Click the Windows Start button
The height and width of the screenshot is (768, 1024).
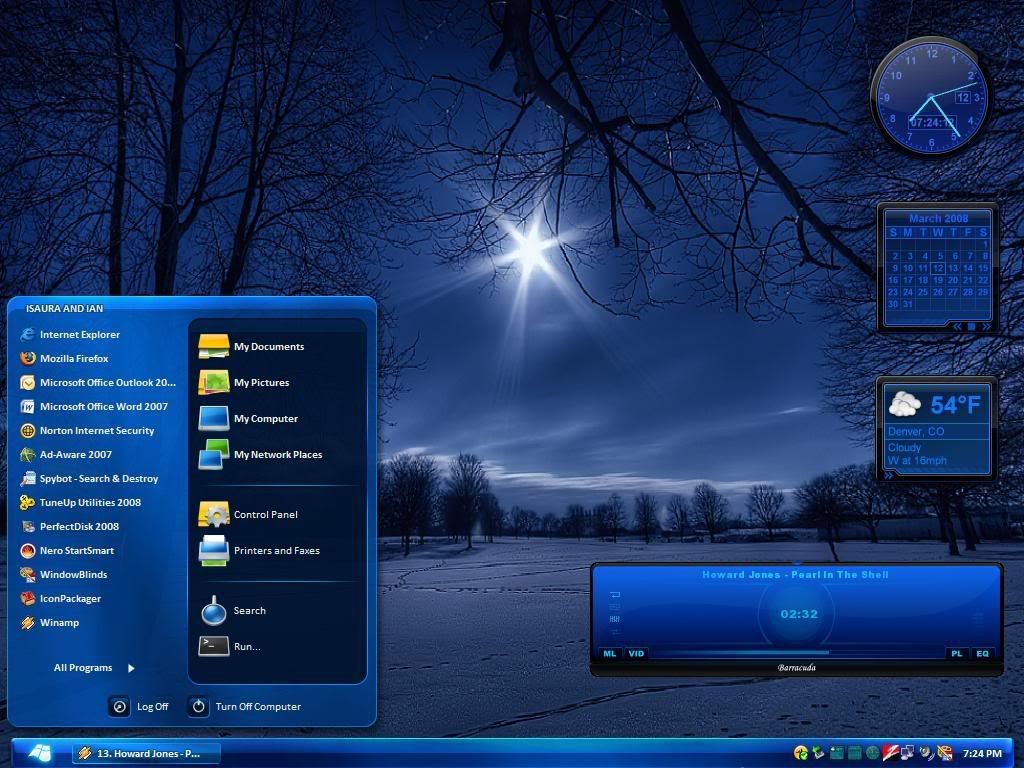[x=40, y=753]
